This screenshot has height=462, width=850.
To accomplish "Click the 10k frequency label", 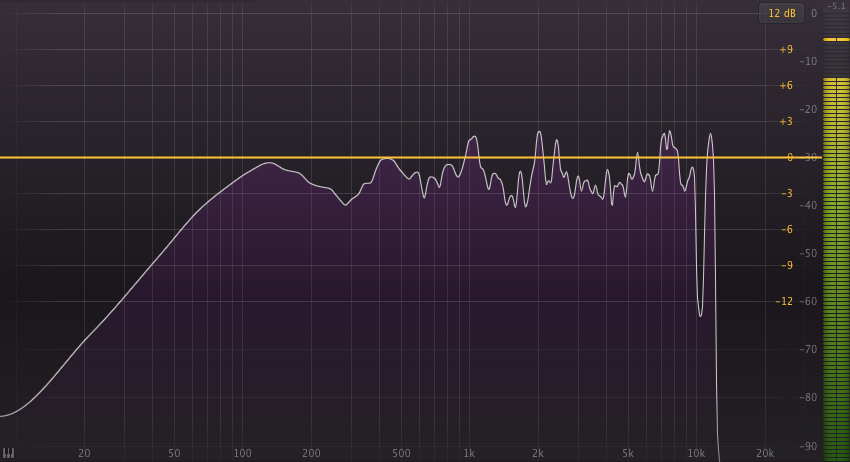I will (x=696, y=453).
